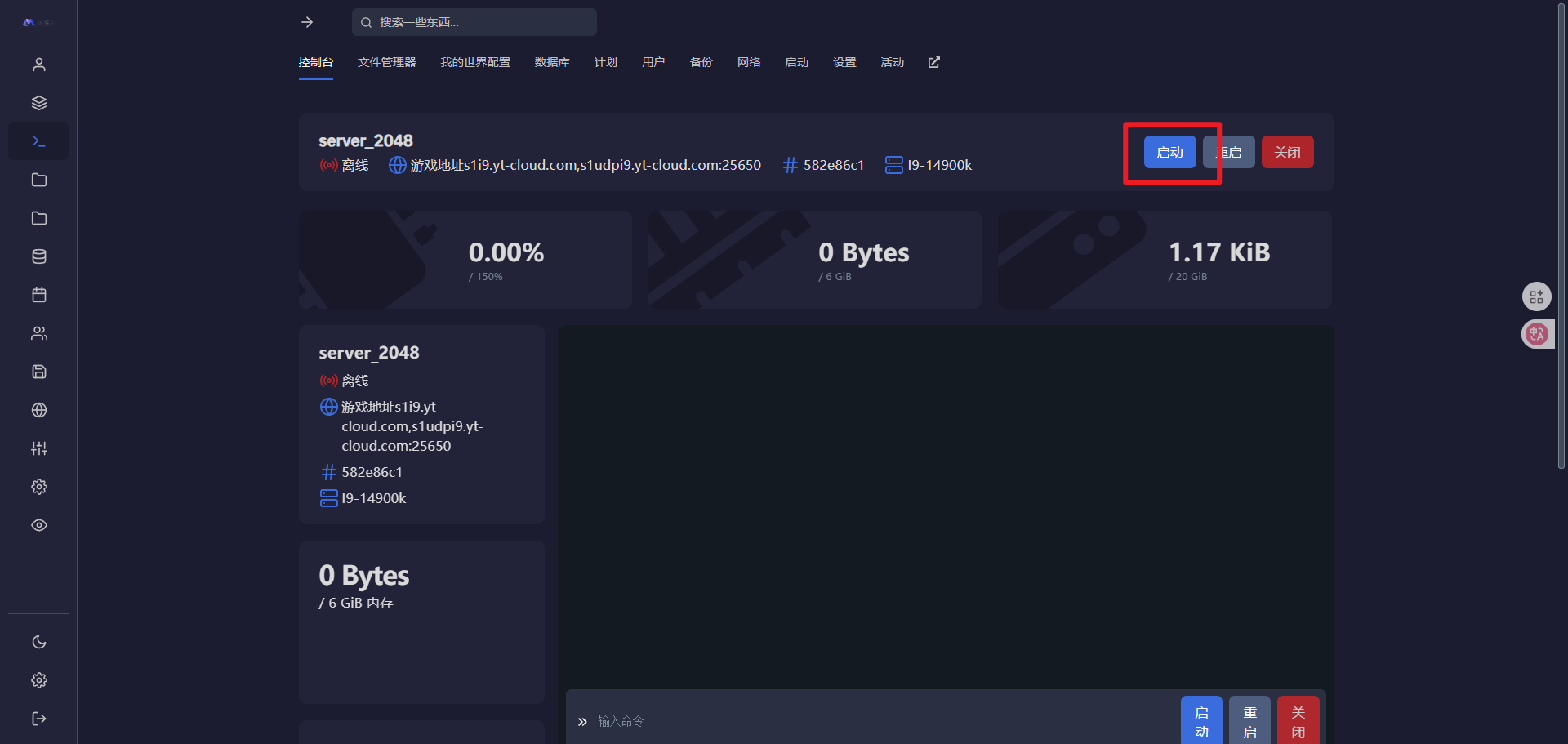Screen dimensions: 1568x744
Task: Click the calendar schedule icon in sidebar
Action: [38, 295]
